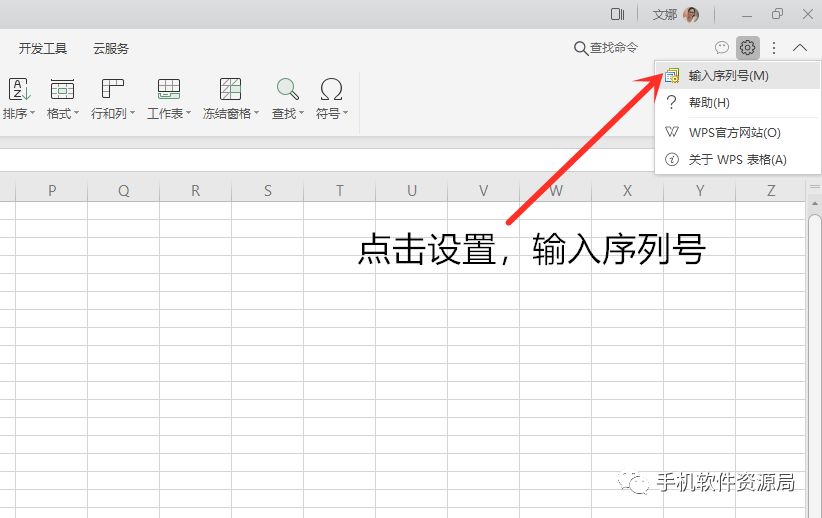Screen dimensions: 822x518
Task: Click the sidebar panel icon in title bar
Action: tap(618, 14)
